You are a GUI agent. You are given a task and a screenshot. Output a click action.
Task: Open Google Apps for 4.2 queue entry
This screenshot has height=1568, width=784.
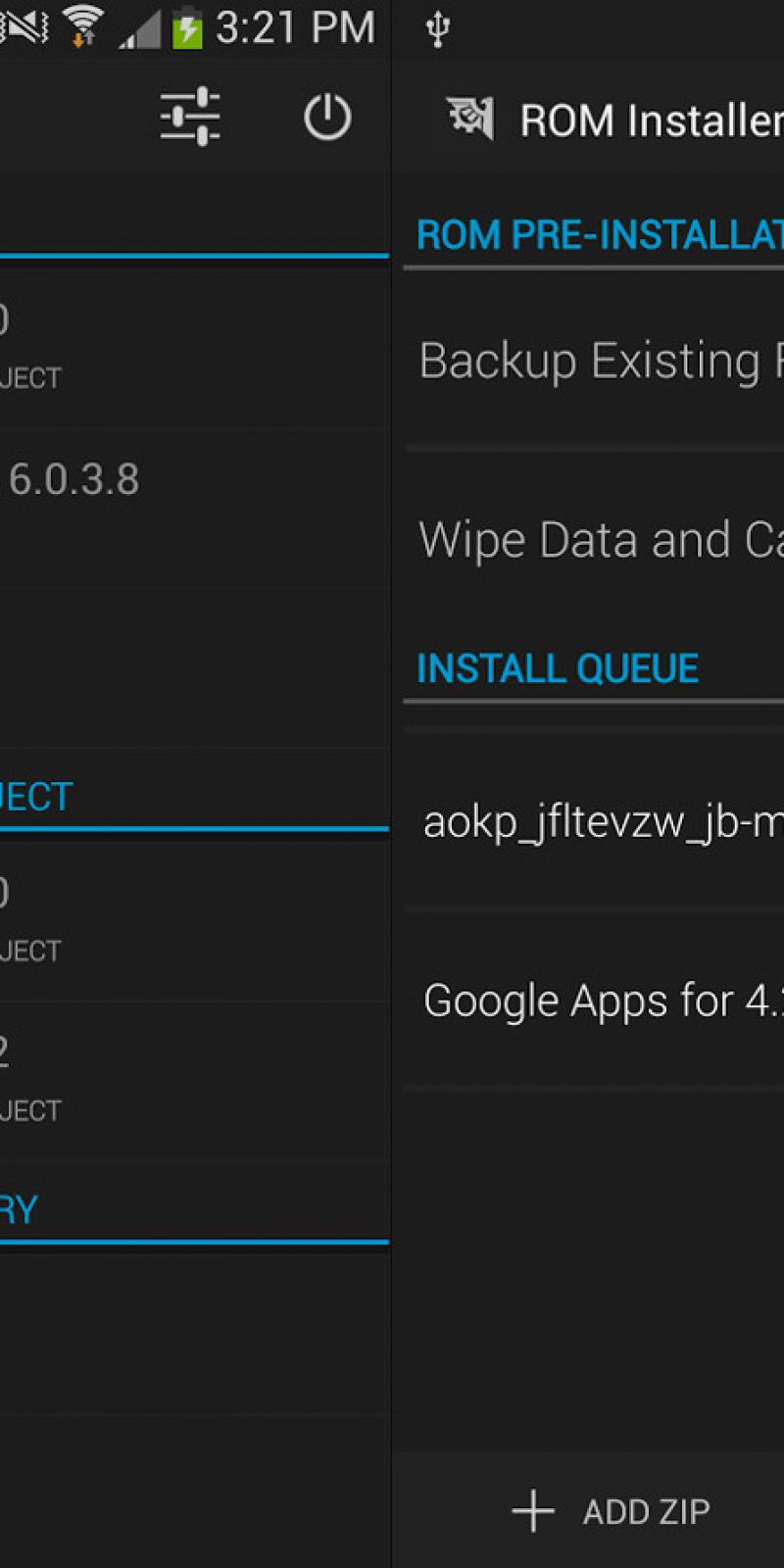602,1001
